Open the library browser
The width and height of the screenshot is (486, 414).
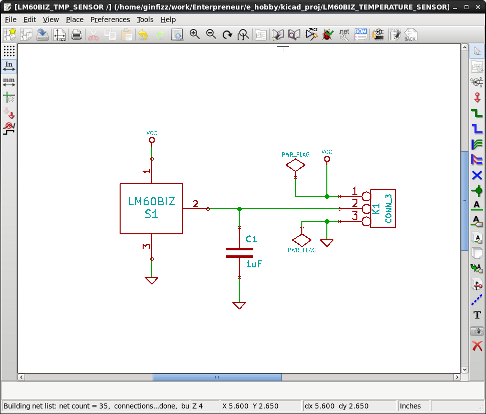tap(294, 34)
